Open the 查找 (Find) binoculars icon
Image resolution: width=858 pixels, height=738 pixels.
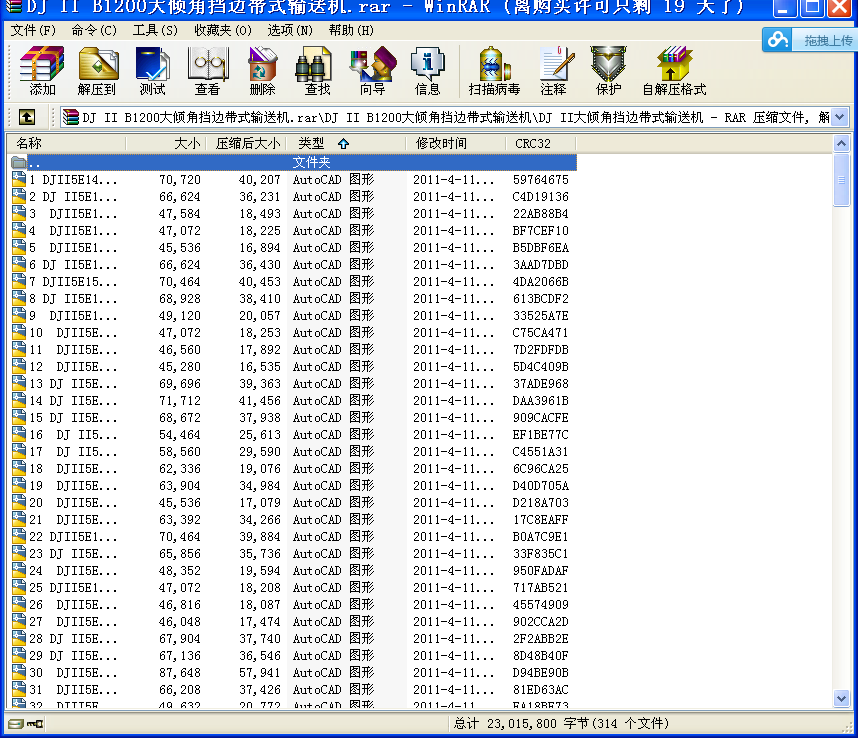(317, 71)
